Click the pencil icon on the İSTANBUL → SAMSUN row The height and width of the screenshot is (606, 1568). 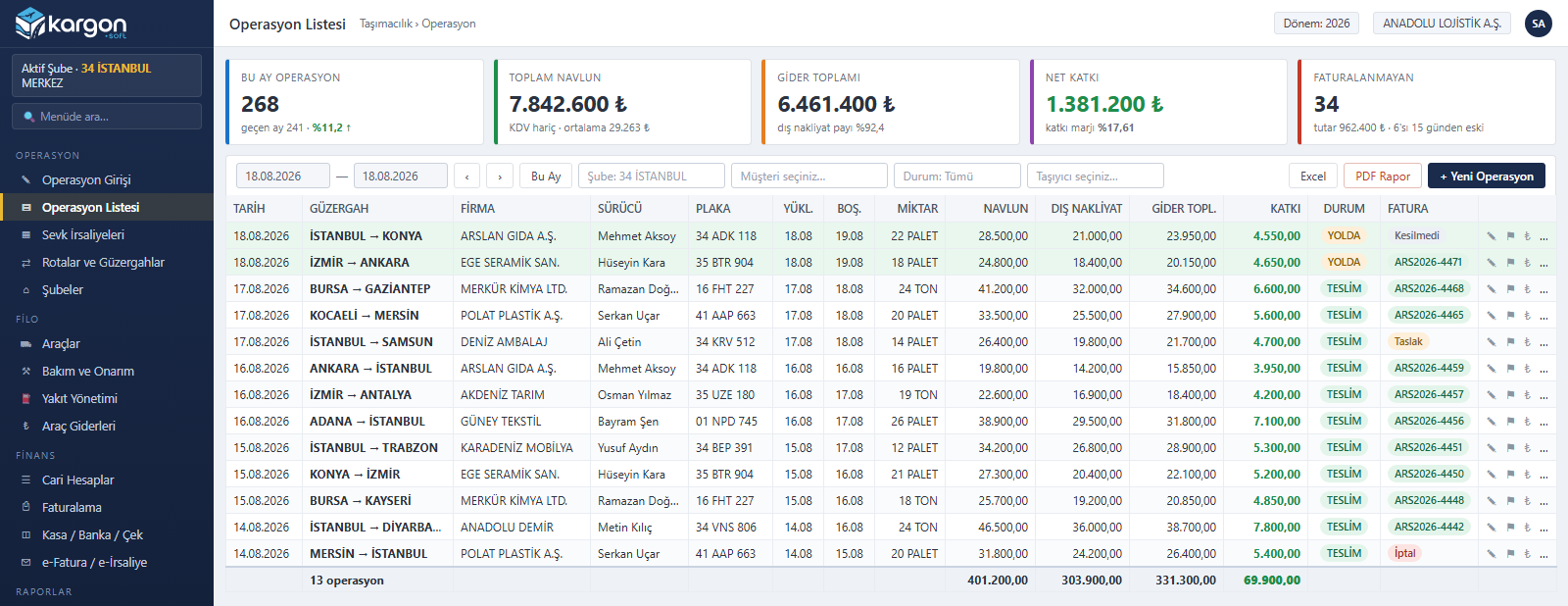[x=1492, y=342]
